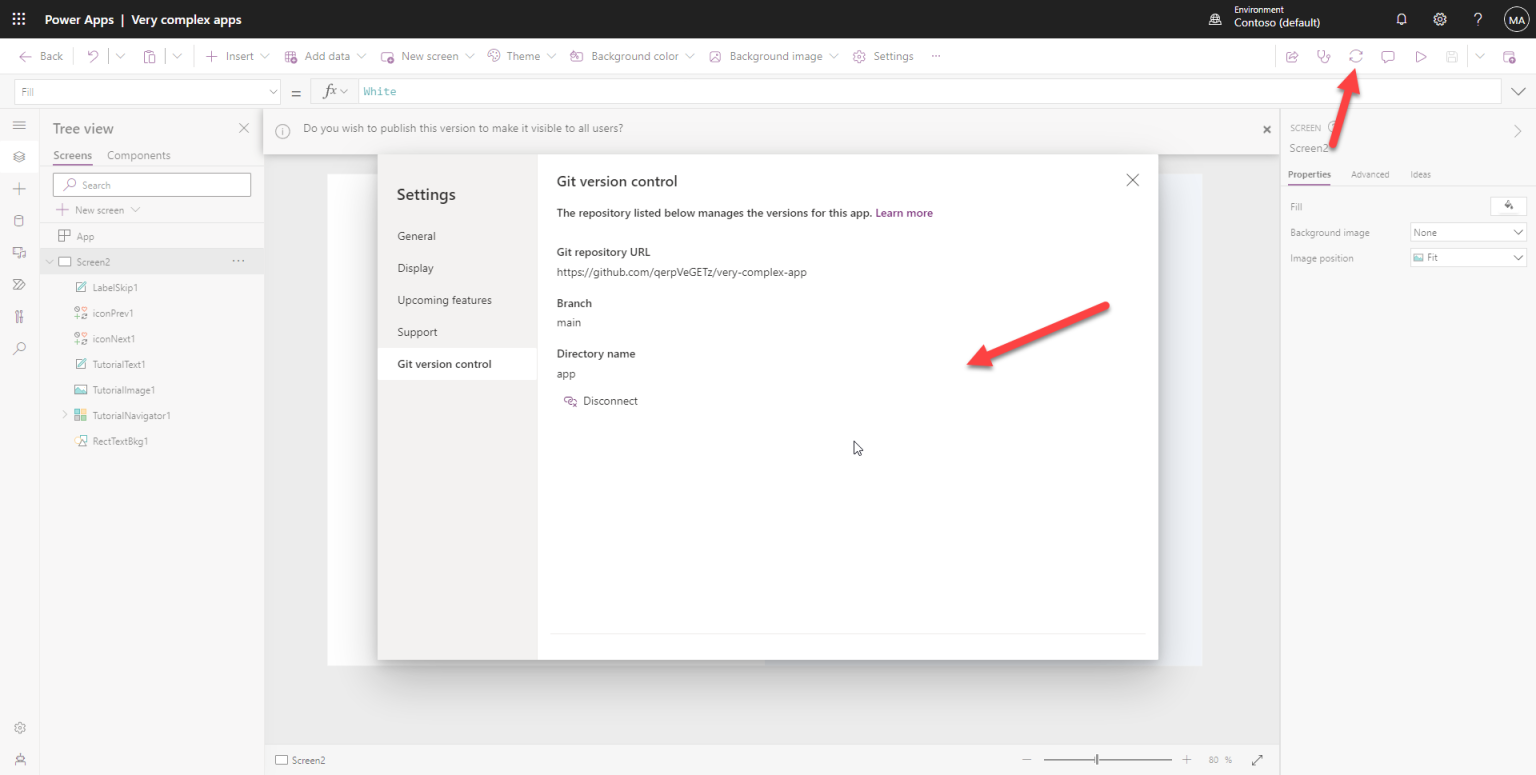The height and width of the screenshot is (775, 1536).
Task: Toggle the left hamburger menu
Action: (19, 125)
